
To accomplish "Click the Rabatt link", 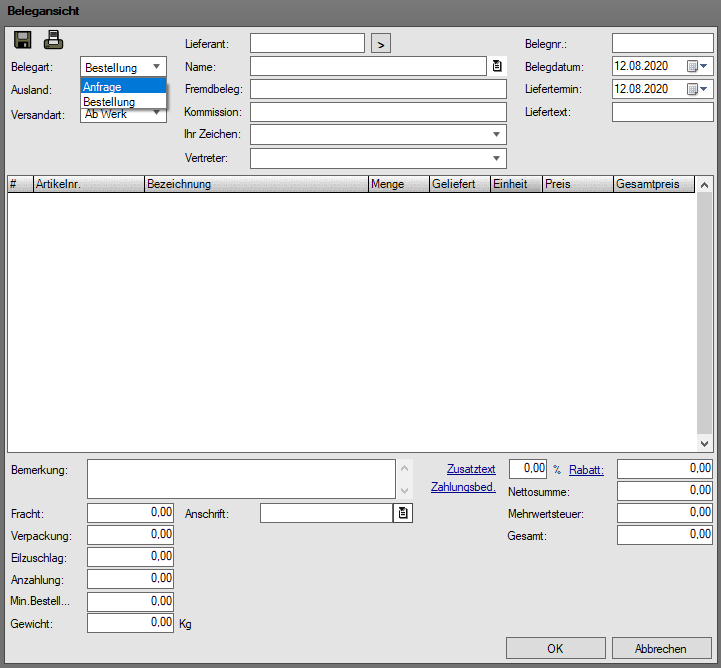I will click(586, 469).
